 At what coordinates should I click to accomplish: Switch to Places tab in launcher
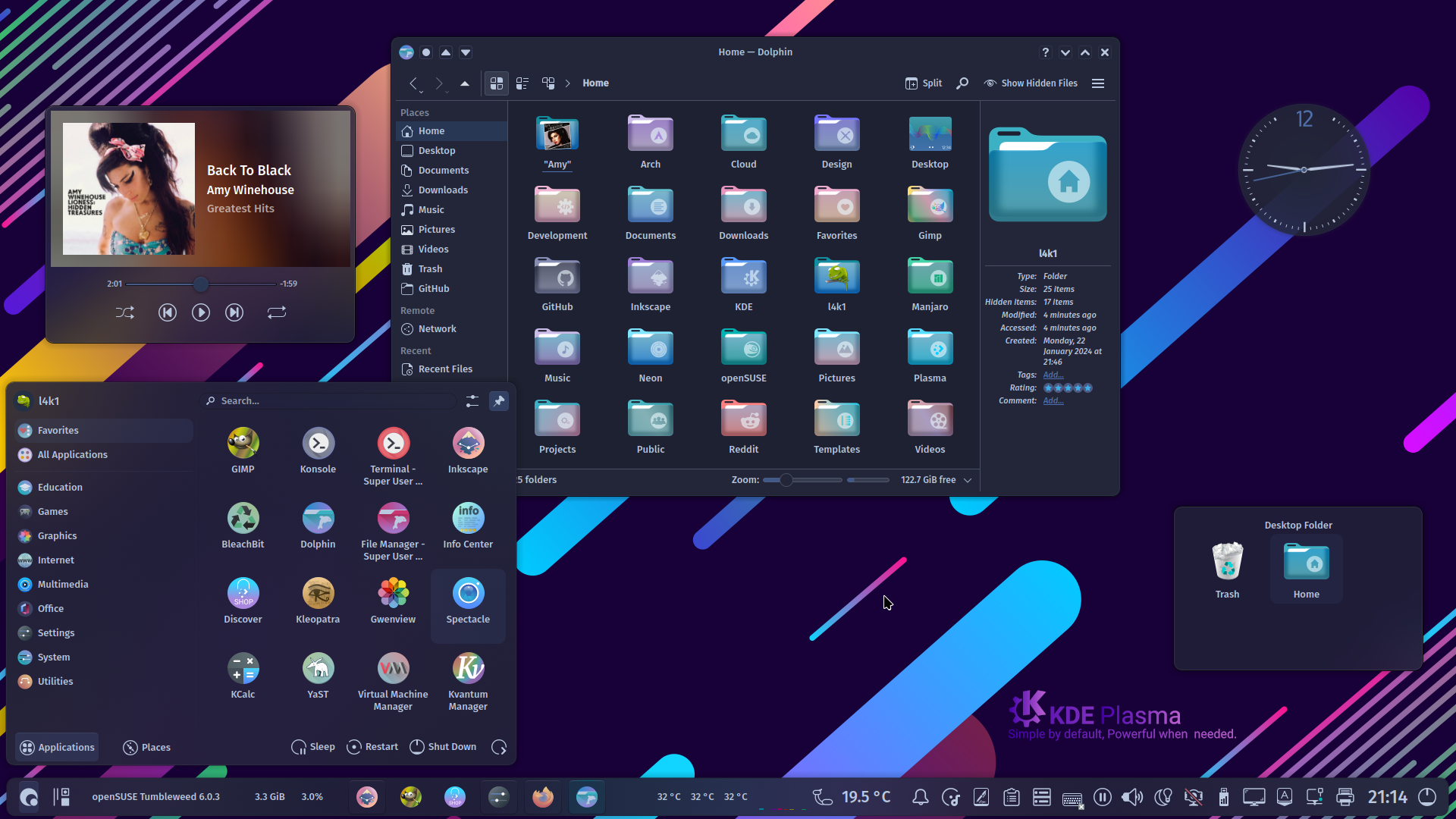[x=146, y=748]
